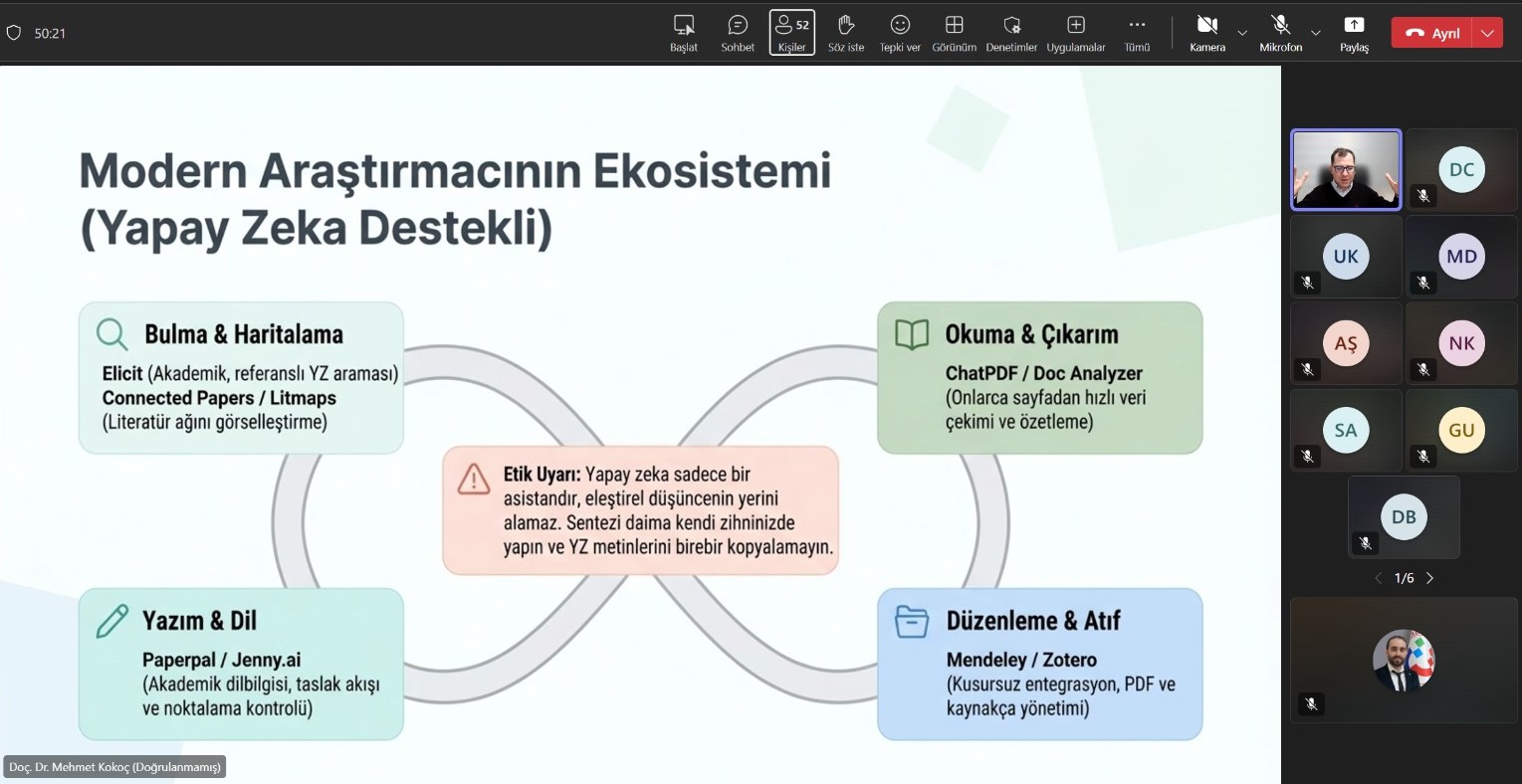
Task: Select the presenter's video thumbnail
Action: coord(1346,169)
